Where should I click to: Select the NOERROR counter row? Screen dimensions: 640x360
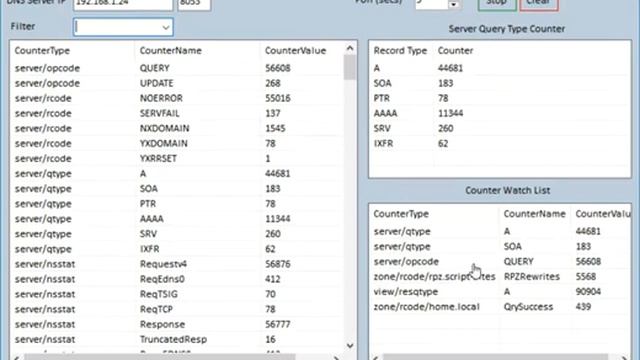pyautogui.click(x=177, y=98)
